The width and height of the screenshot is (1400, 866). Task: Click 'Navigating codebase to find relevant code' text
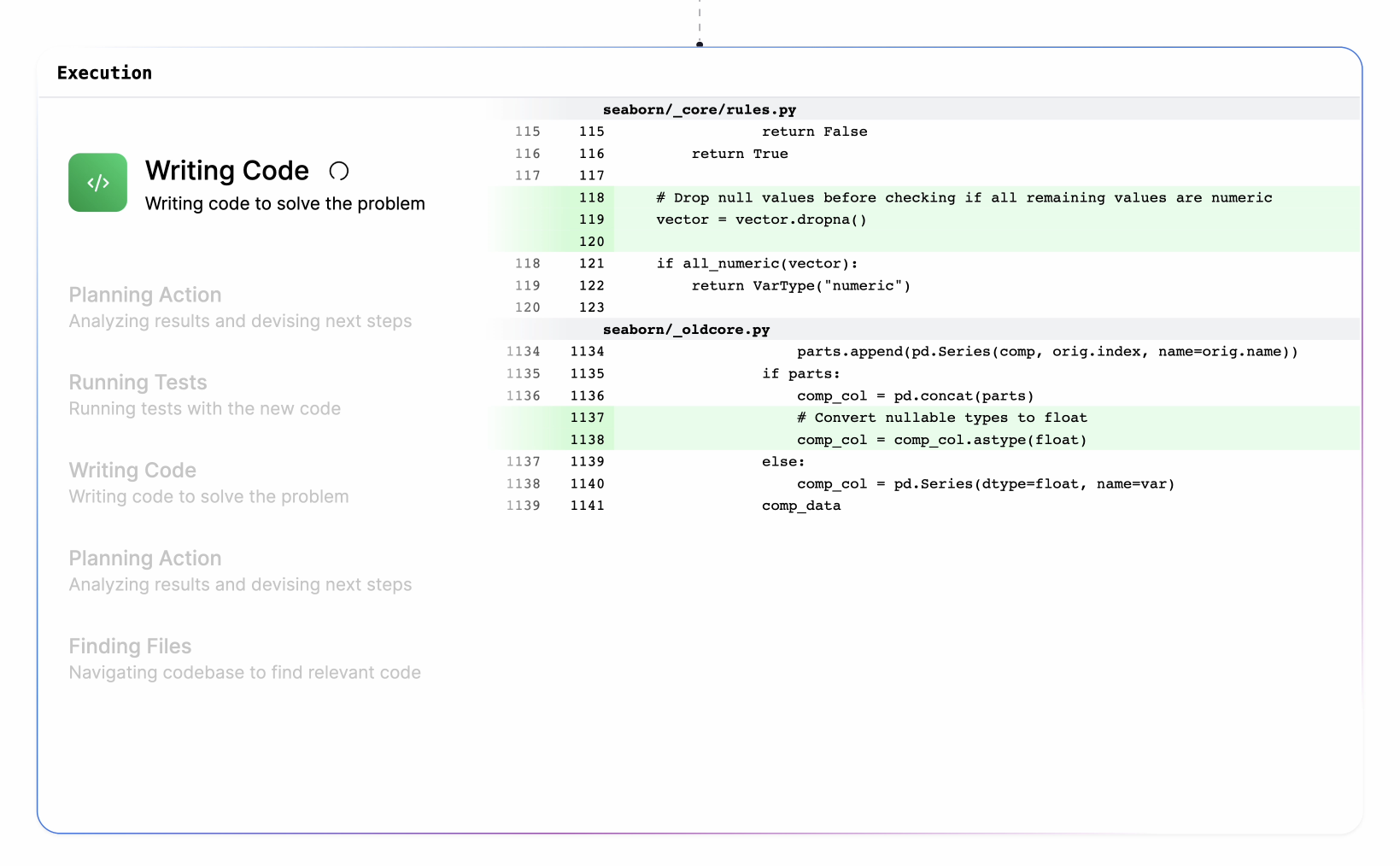point(244,673)
